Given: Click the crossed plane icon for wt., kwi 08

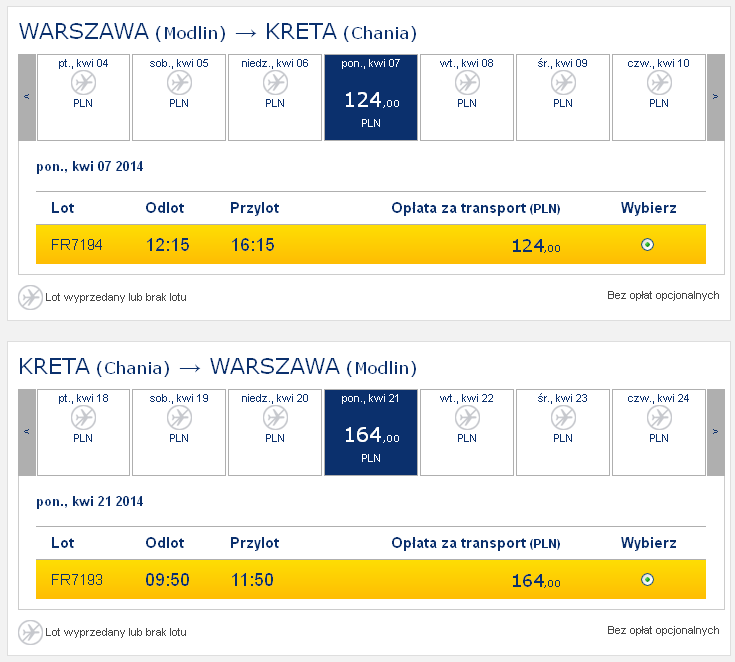Looking at the screenshot, I should tap(467, 83).
